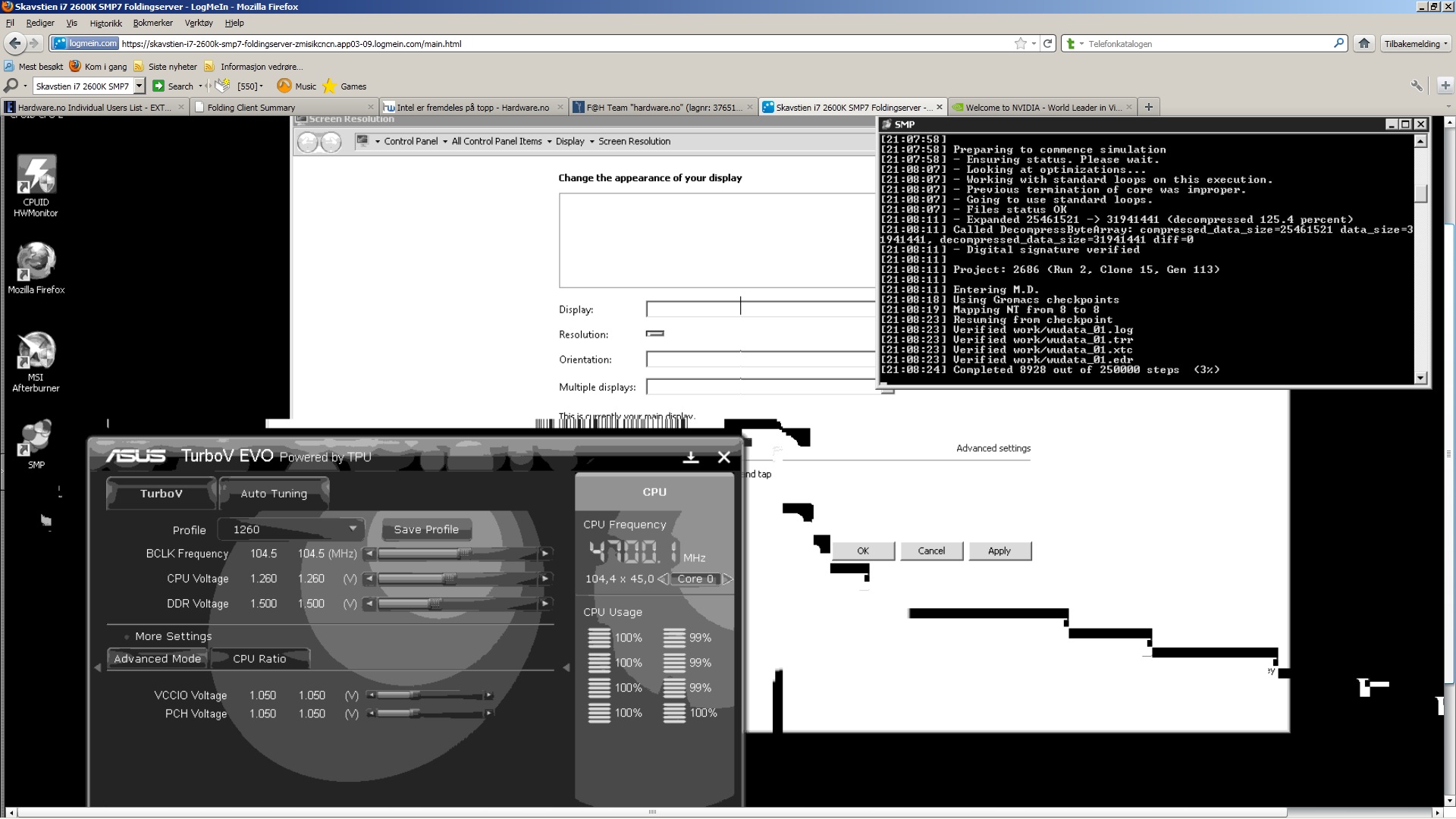Open the Tilbakemelding dropdown button
Screen dimensions: 1456x819
click(x=1415, y=43)
